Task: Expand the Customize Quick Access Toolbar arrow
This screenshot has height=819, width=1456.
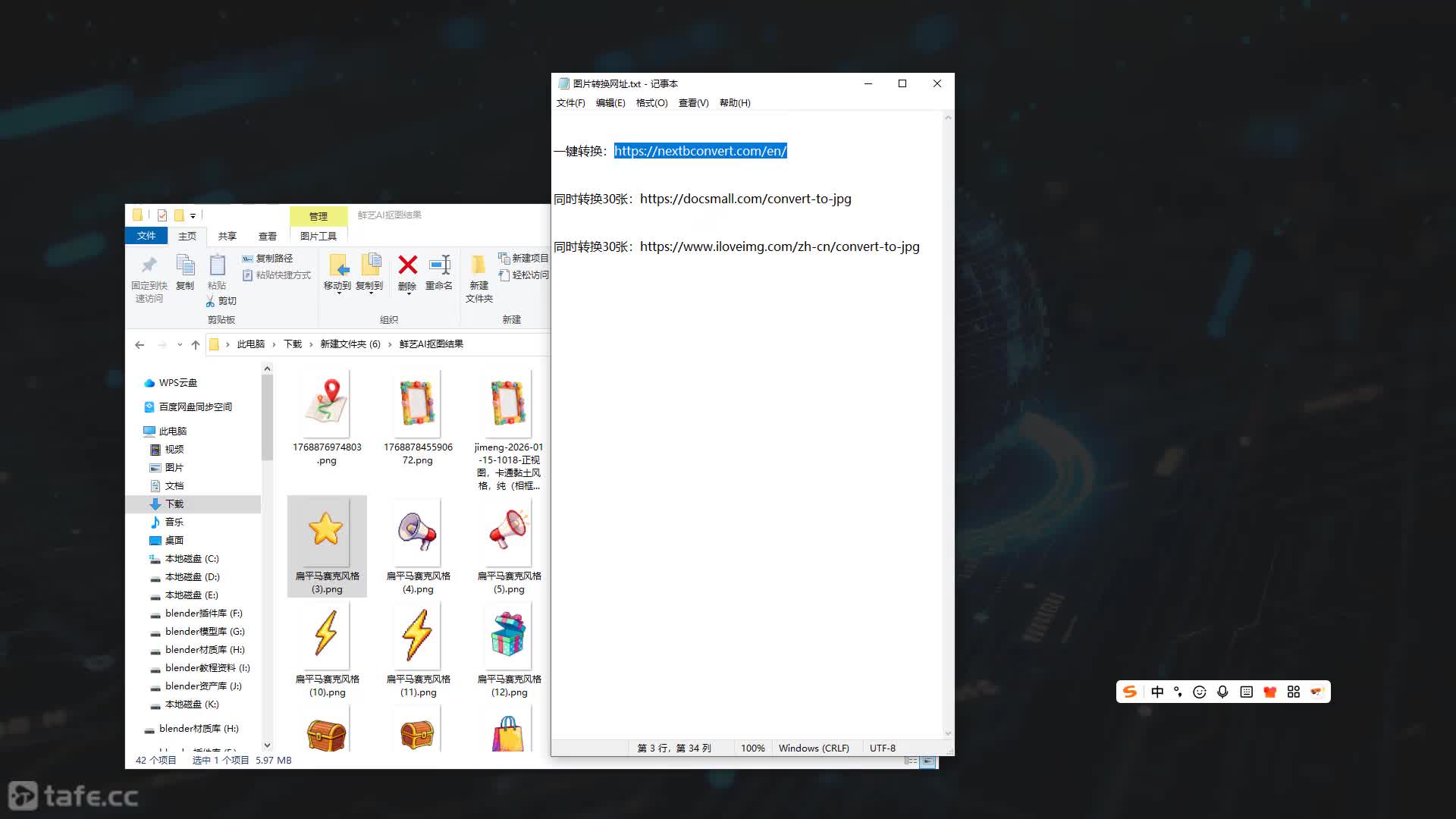Action: click(x=193, y=215)
